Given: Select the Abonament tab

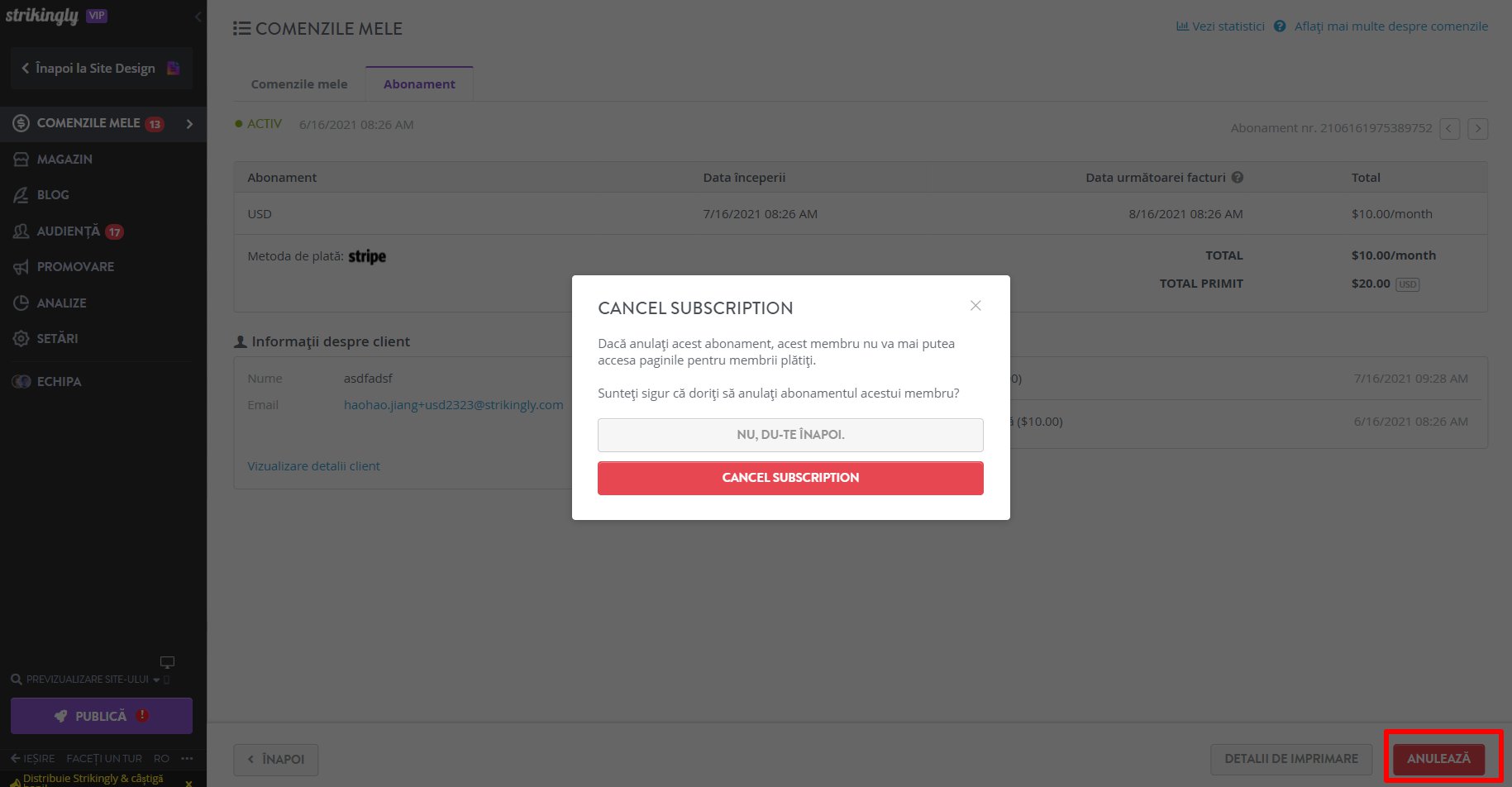Looking at the screenshot, I should tap(419, 84).
